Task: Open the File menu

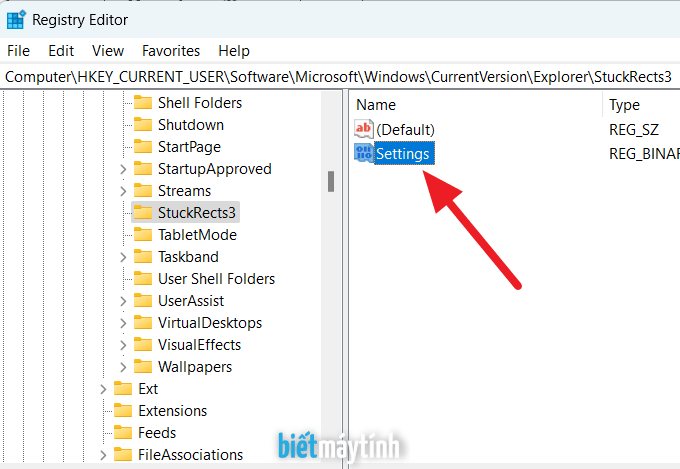Action: (x=18, y=51)
